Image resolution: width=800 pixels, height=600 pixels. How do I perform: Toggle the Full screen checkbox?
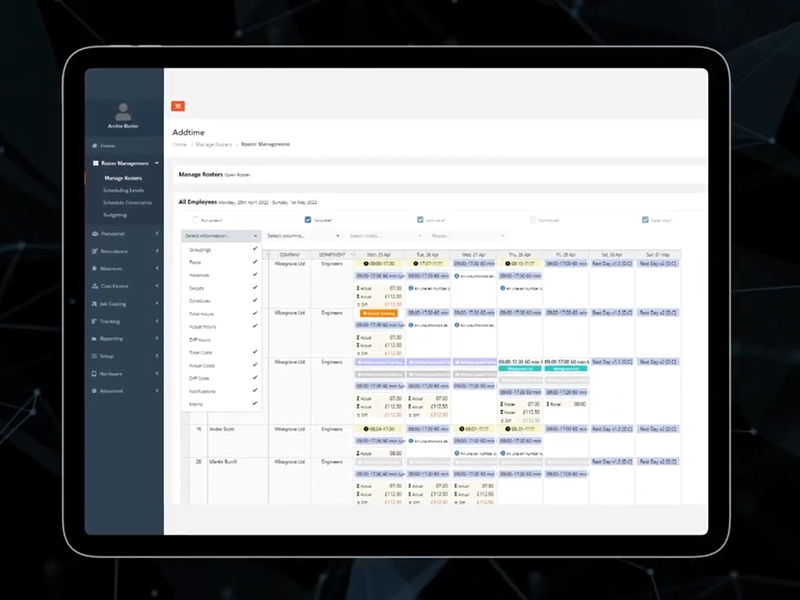tap(195, 220)
